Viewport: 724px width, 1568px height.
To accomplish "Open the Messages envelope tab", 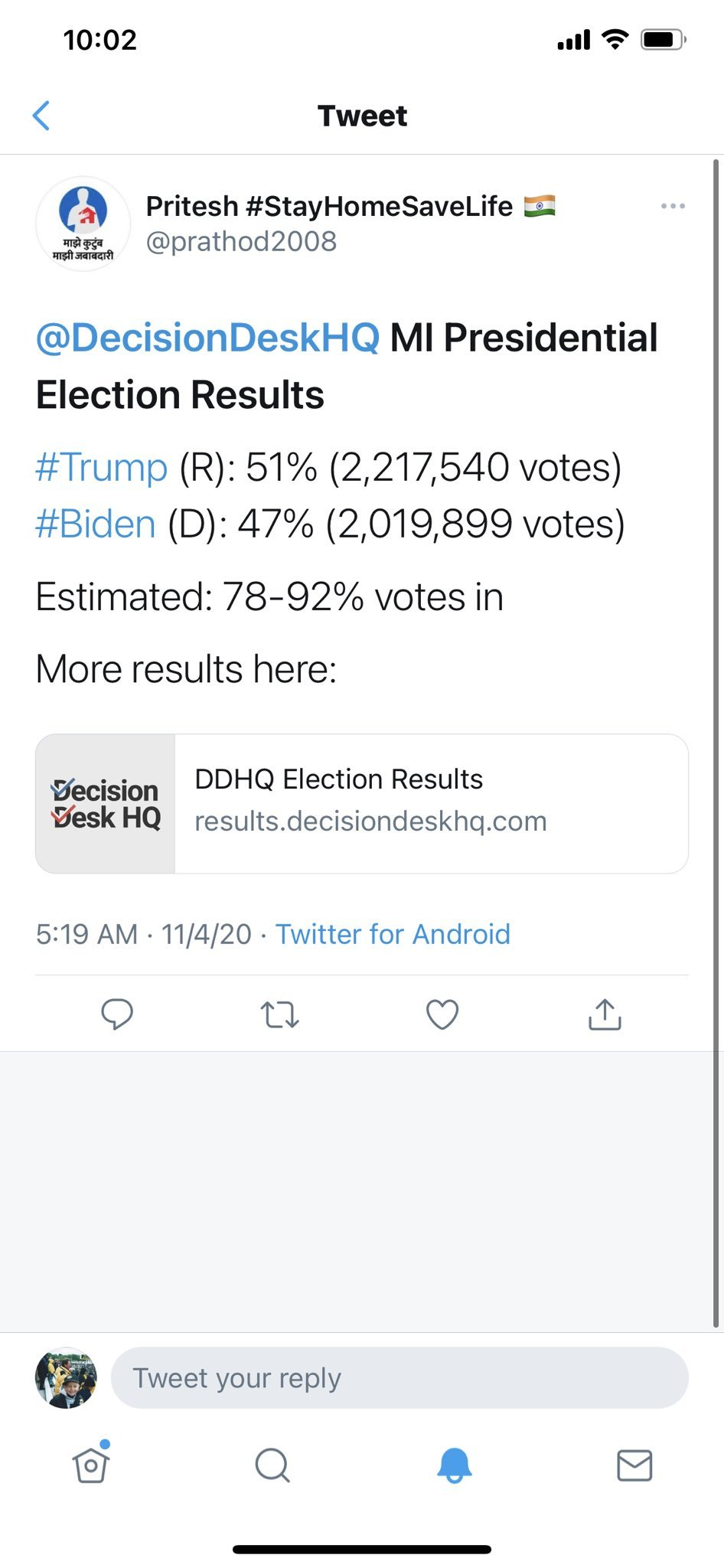I will [634, 1465].
